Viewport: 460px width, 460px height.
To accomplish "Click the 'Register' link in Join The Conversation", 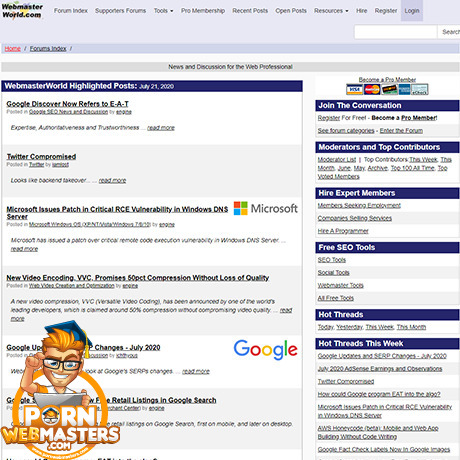I will tap(329, 118).
